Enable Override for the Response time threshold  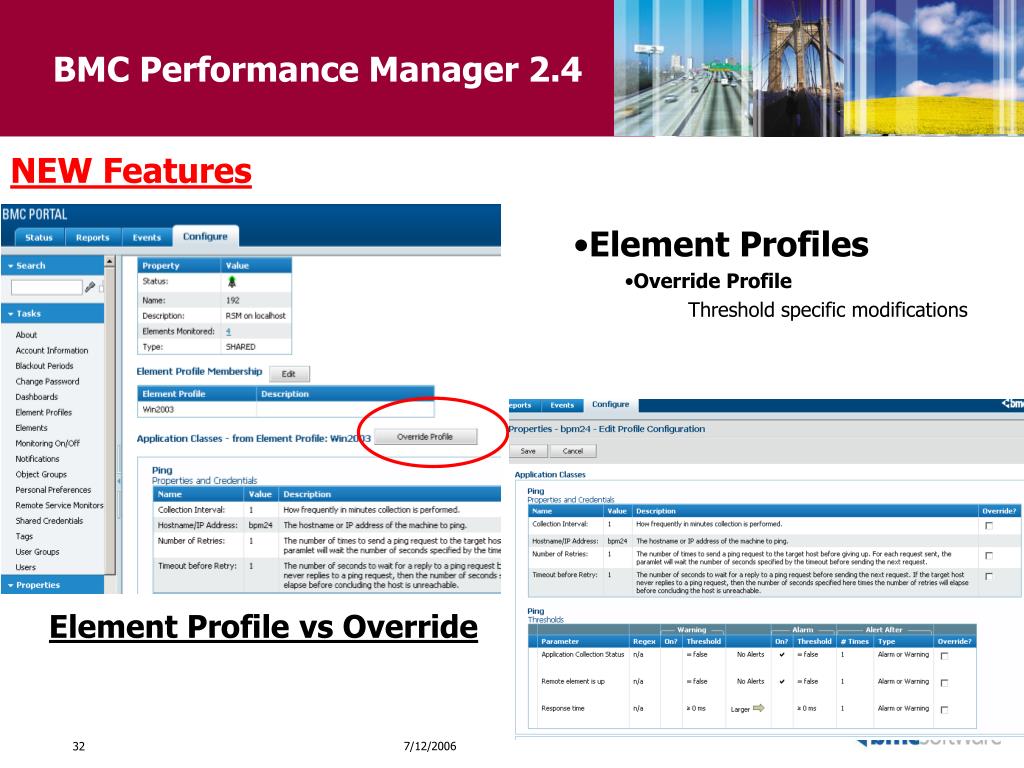click(944, 710)
